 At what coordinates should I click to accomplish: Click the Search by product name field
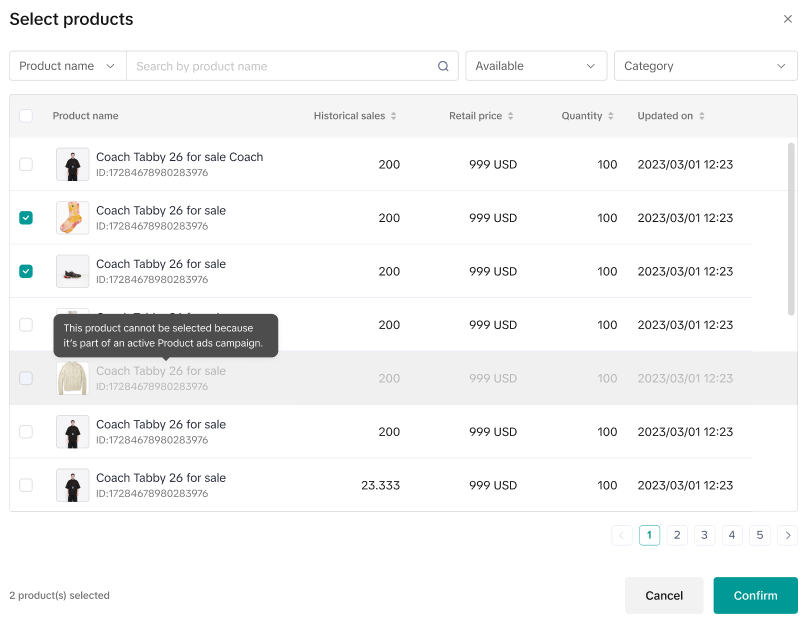pyautogui.click(x=280, y=66)
